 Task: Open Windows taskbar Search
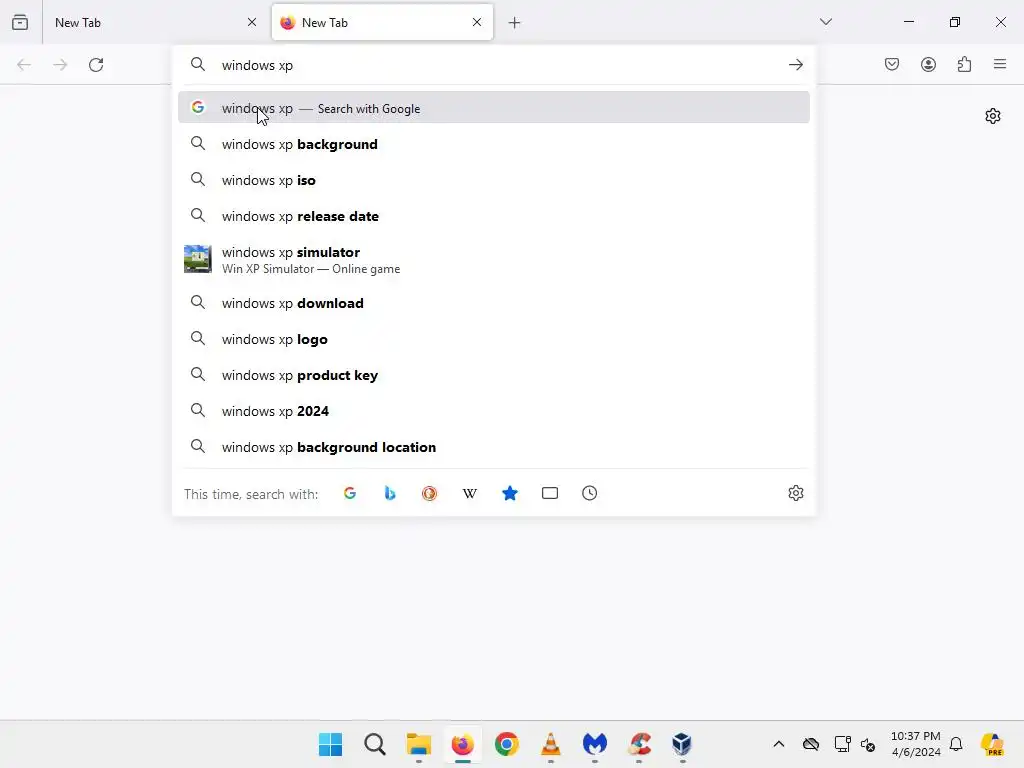point(375,744)
